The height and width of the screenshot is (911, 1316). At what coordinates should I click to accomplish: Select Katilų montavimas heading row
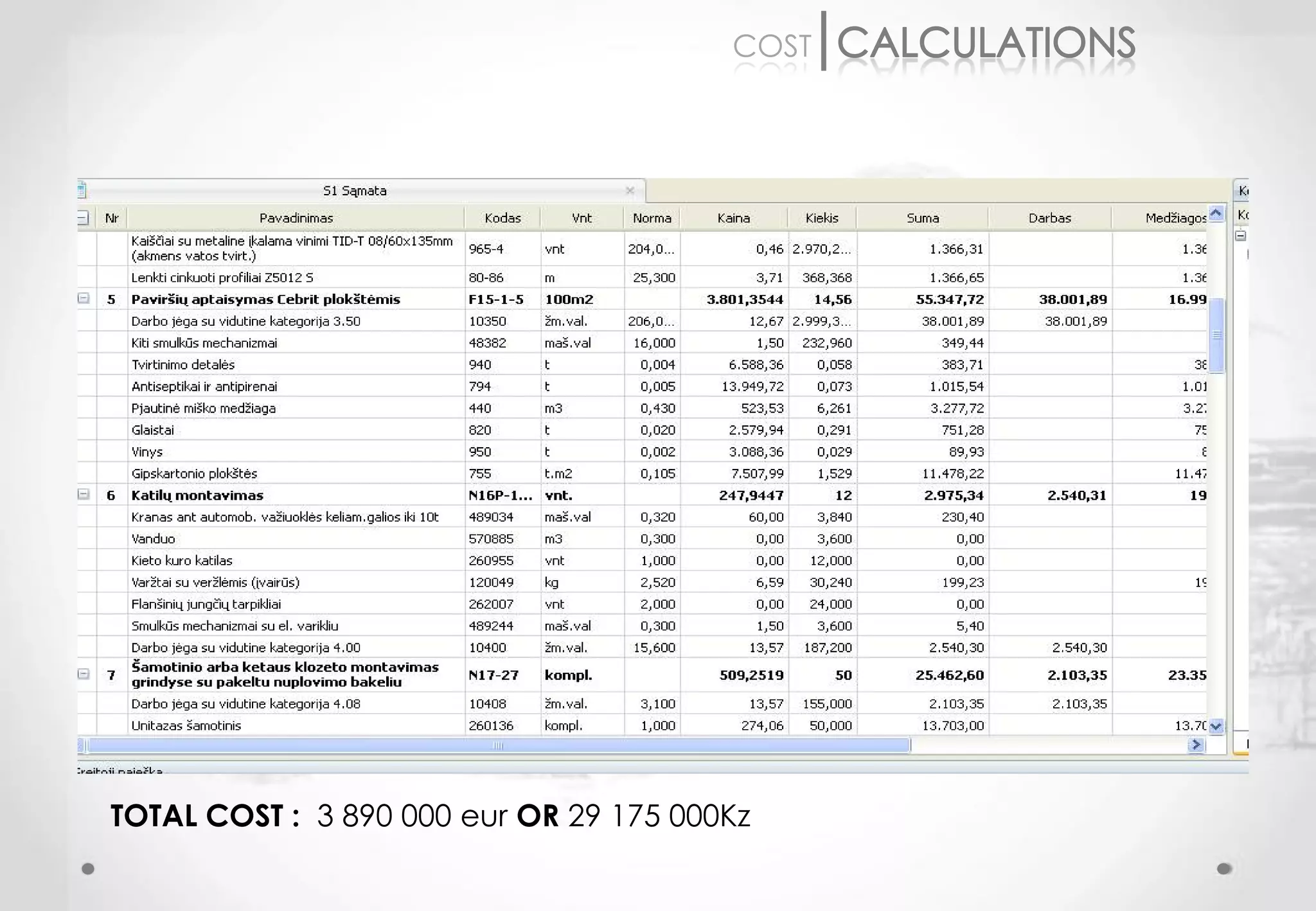[x=643, y=495]
